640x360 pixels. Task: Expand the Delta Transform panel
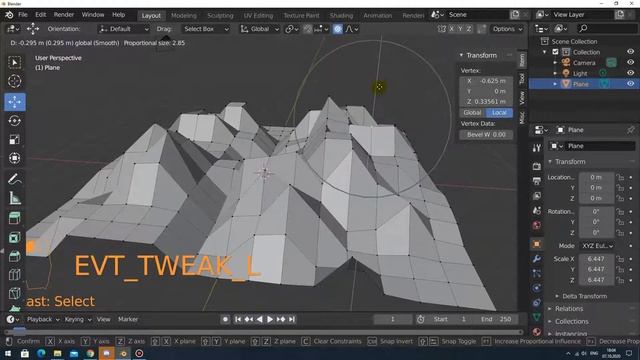(x=584, y=296)
